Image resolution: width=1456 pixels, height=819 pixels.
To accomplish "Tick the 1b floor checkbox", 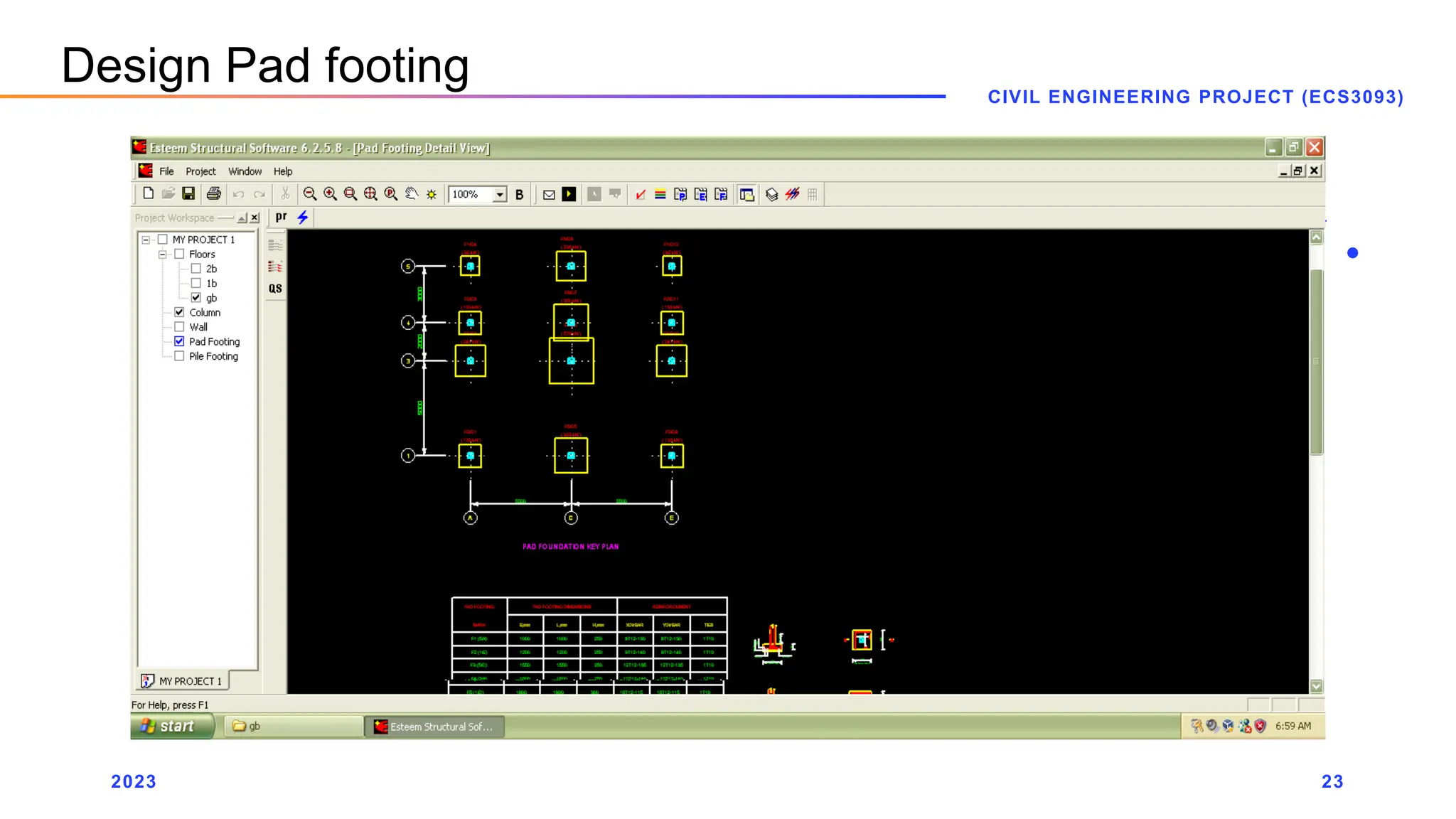I will (x=196, y=283).
